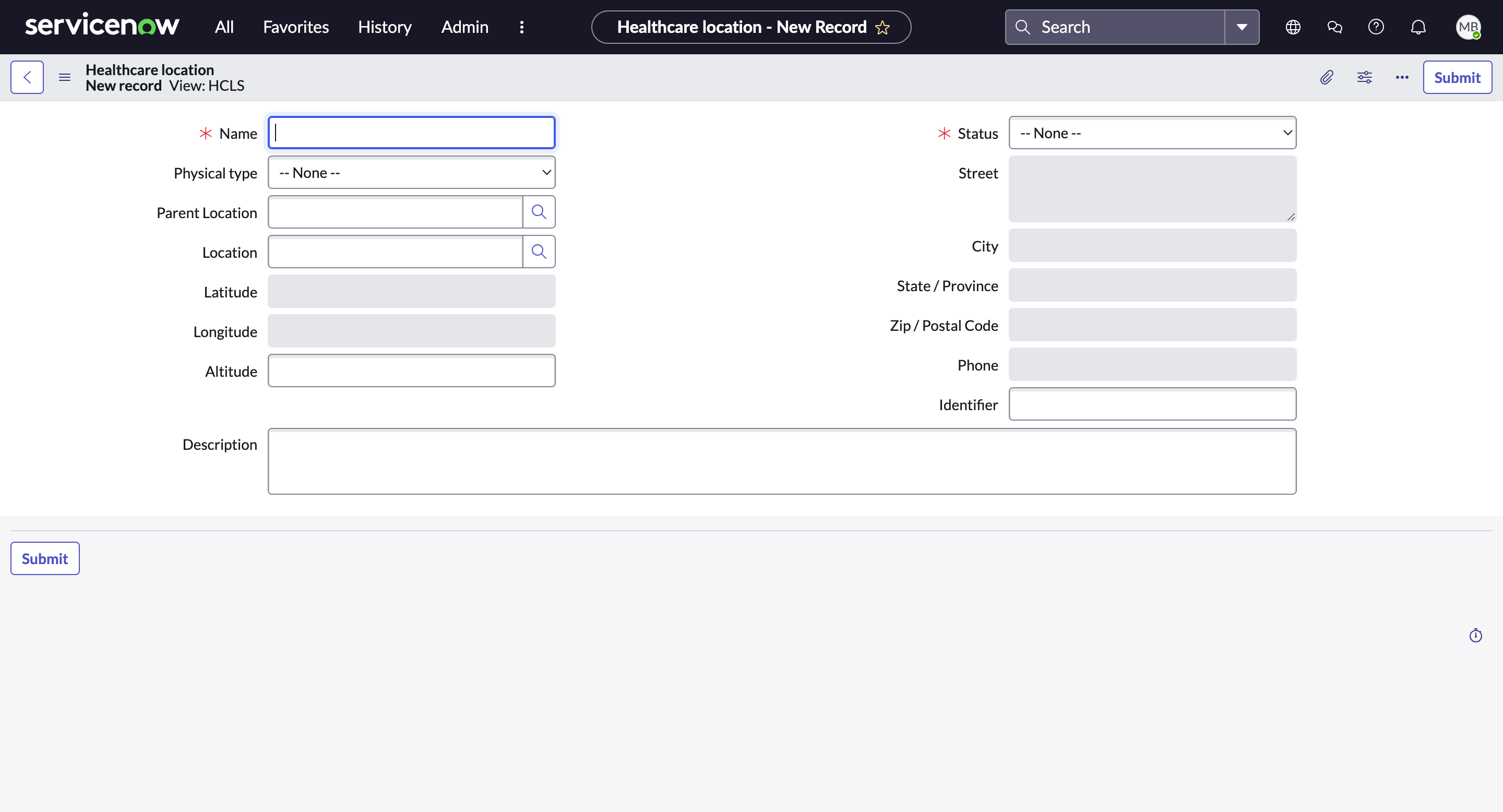Image resolution: width=1503 pixels, height=812 pixels.
Task: Click the Altitude input field
Action: click(x=411, y=371)
